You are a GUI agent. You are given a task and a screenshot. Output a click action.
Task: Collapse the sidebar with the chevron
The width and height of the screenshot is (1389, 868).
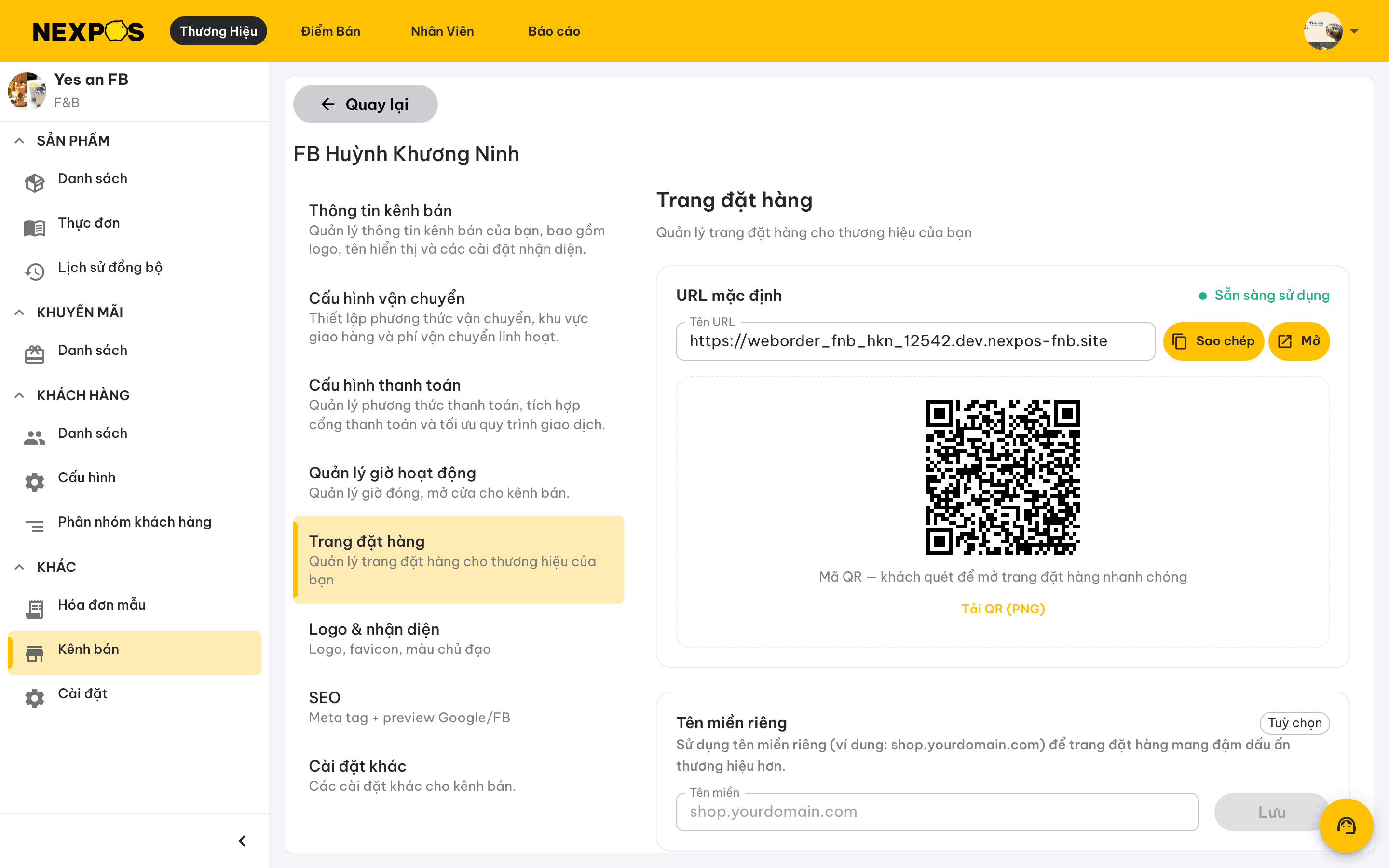pos(242,841)
